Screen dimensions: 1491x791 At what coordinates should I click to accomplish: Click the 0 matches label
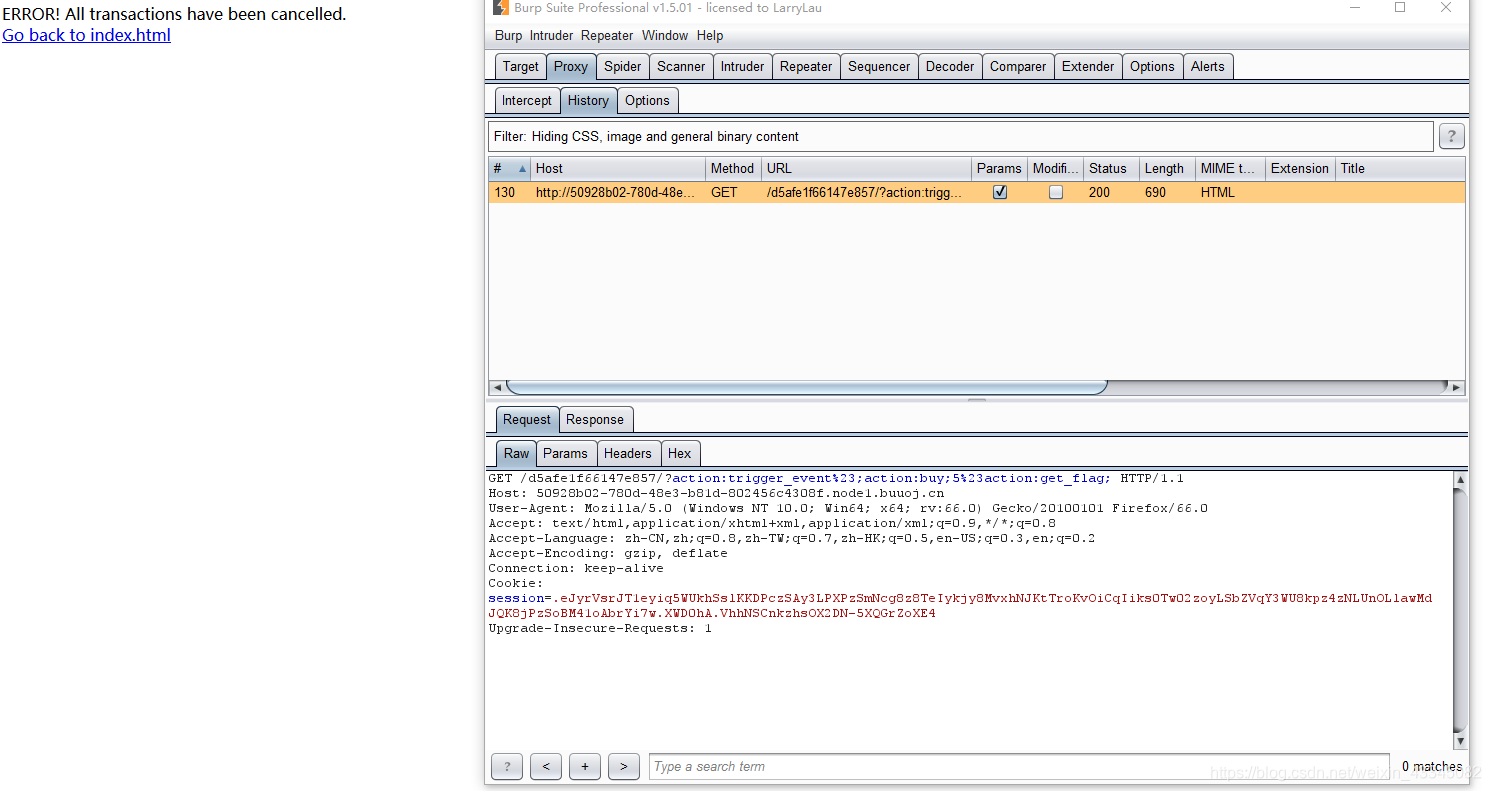(1431, 767)
